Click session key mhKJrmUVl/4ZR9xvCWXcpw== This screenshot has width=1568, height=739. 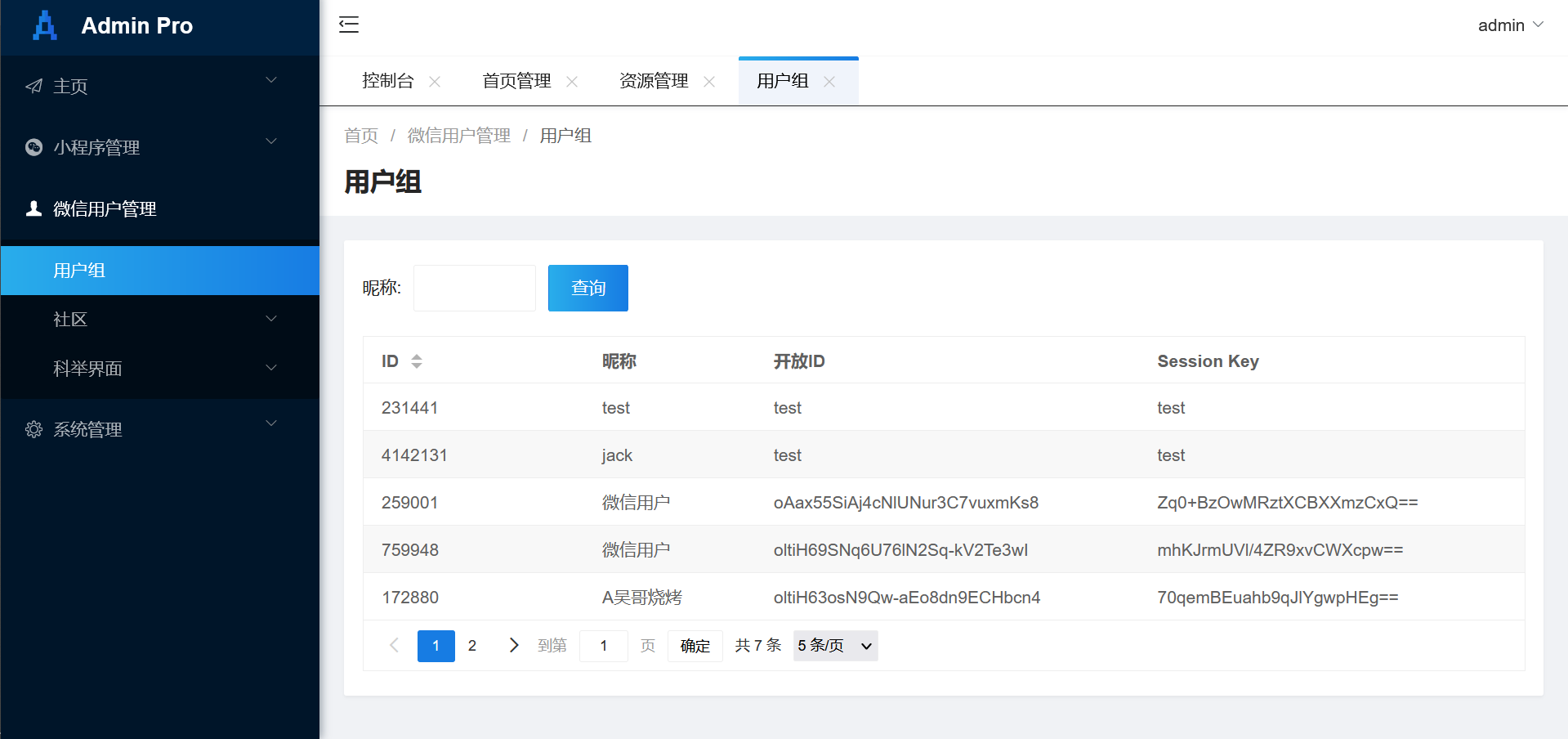pos(1280,550)
